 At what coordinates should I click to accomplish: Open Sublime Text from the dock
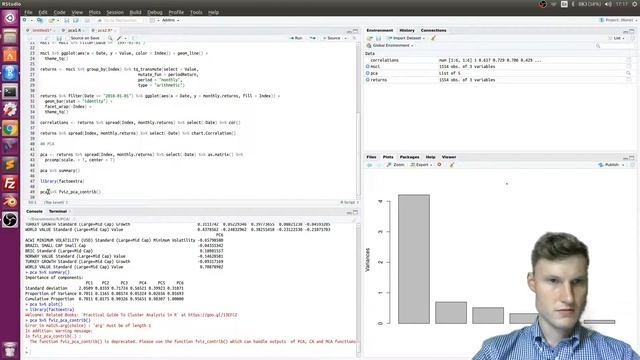pos(10,165)
